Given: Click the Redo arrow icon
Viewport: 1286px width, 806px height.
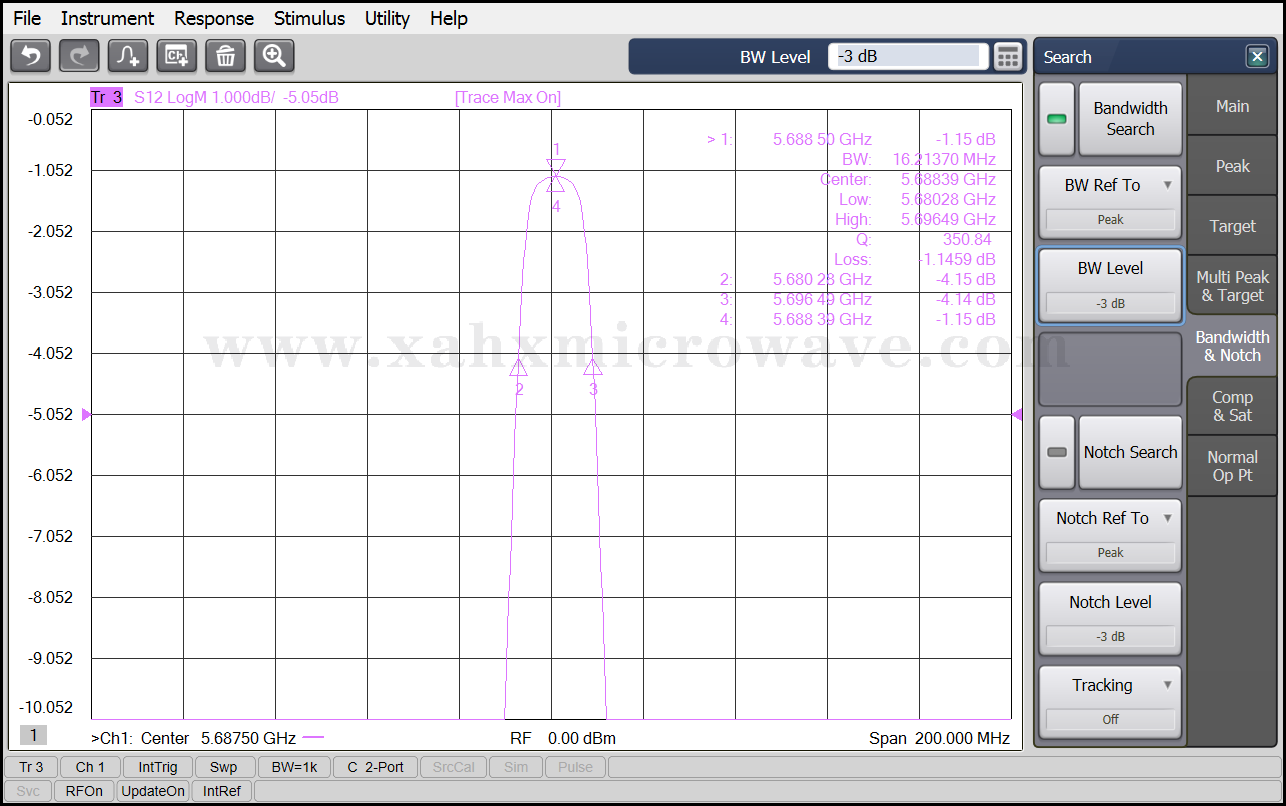Looking at the screenshot, I should pos(79,56).
